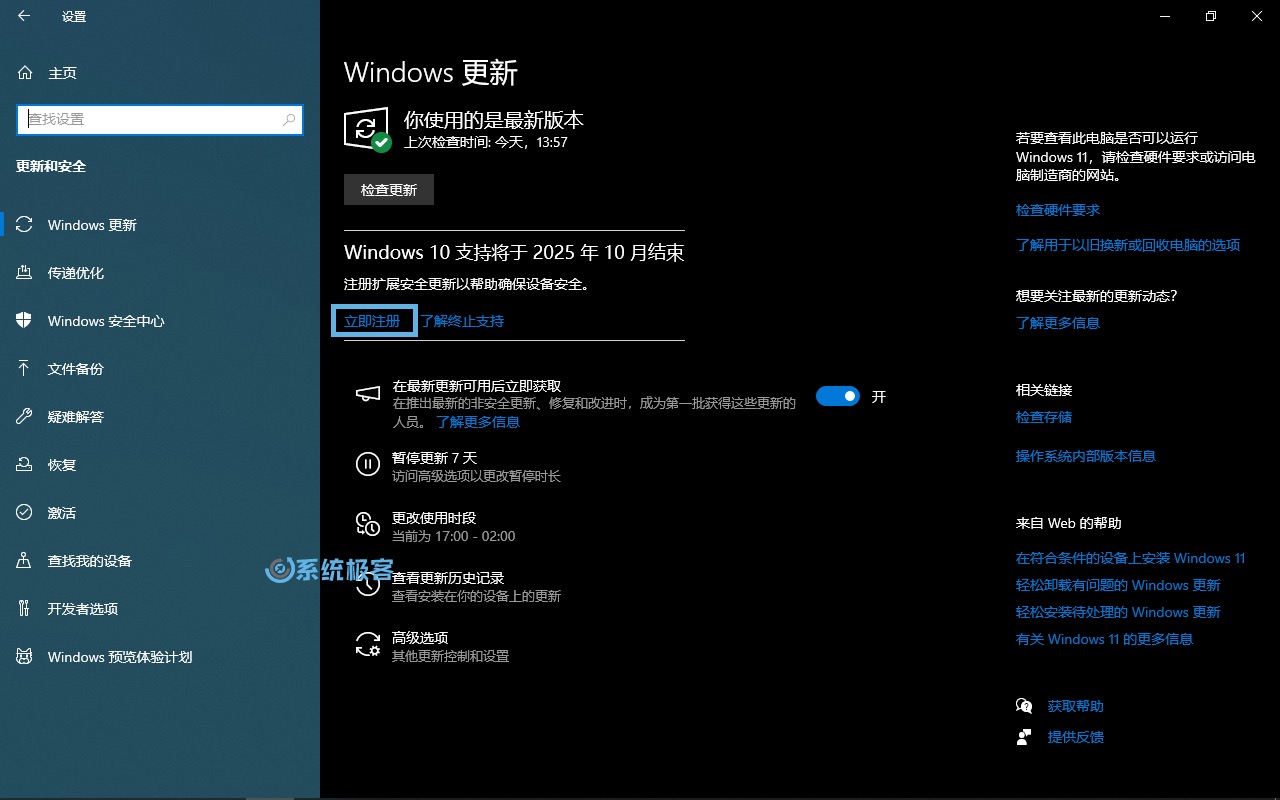Click the pause icon for 暂停更新 7 天
1280x800 pixels.
[368, 464]
